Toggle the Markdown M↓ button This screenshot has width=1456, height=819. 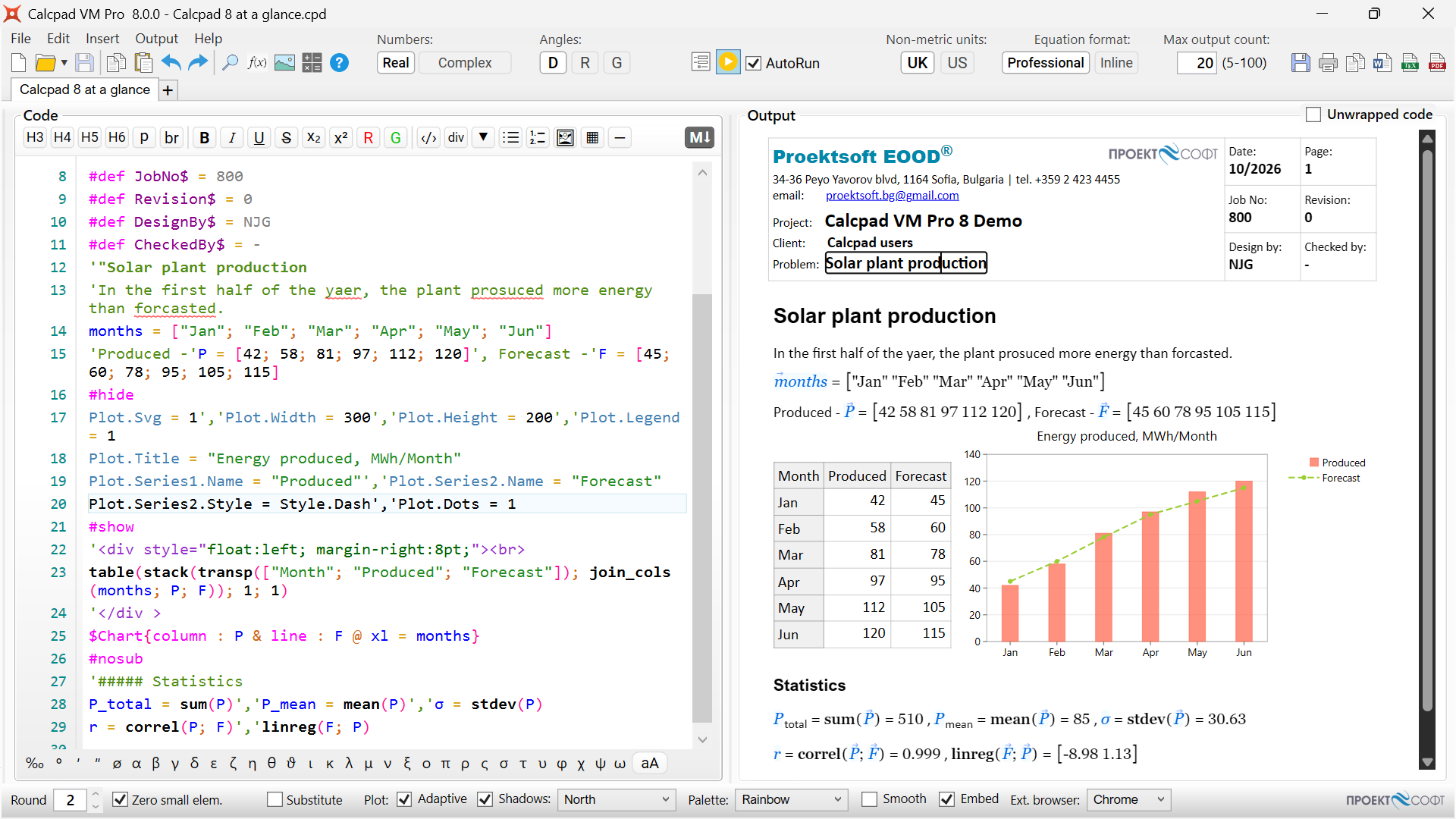coord(699,137)
